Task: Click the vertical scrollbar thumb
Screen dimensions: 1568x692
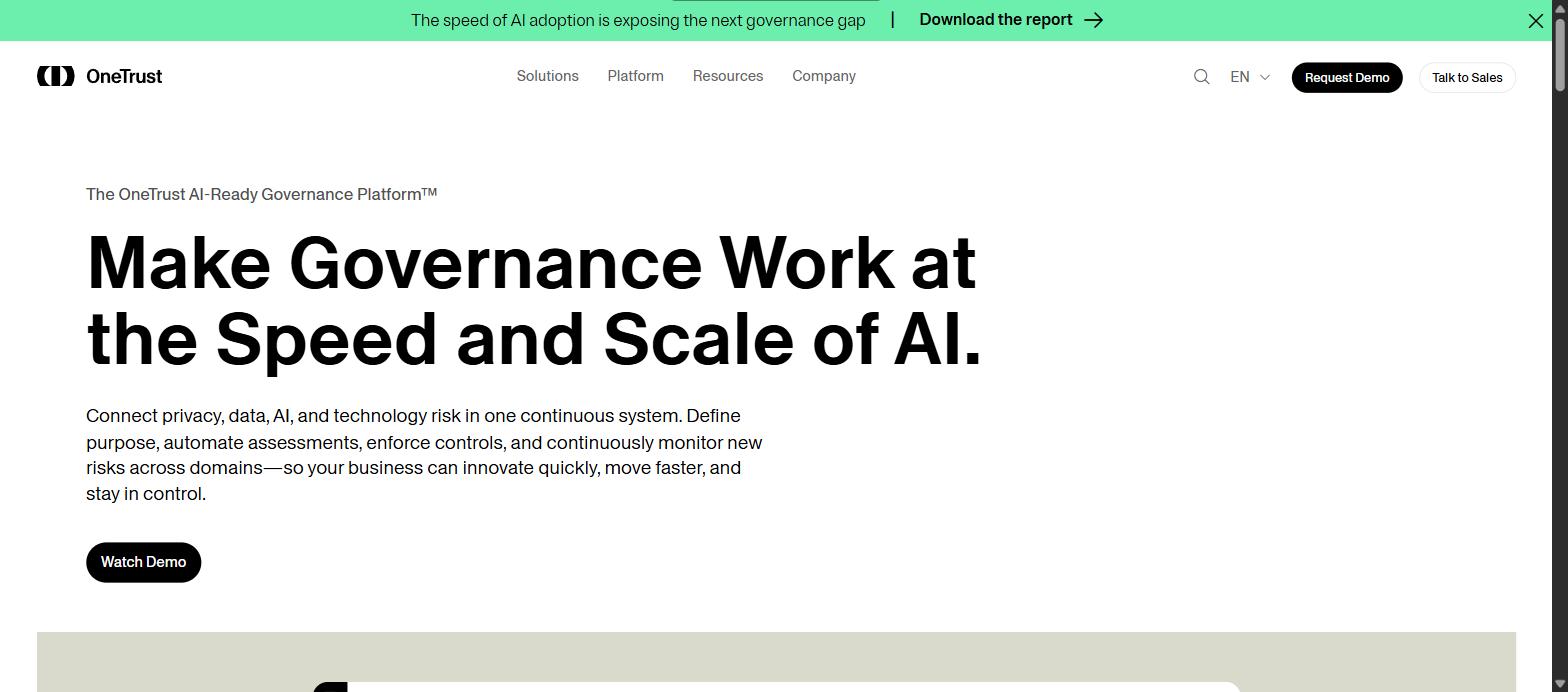Action: point(1560,55)
